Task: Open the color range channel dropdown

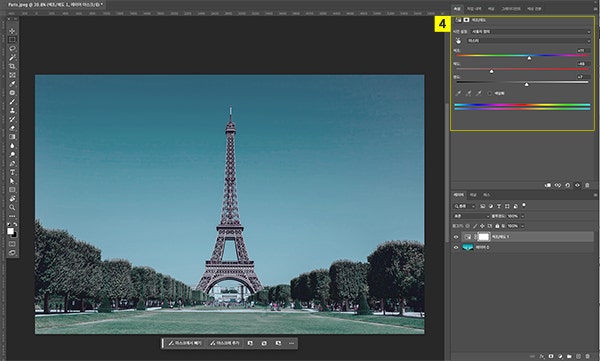Action: tap(529, 41)
